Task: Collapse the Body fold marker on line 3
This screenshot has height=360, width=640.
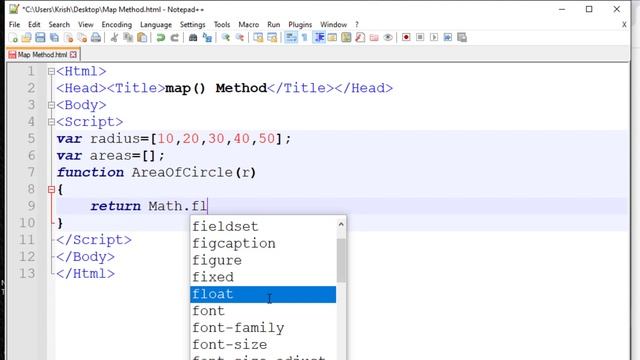Action: tap(51, 105)
